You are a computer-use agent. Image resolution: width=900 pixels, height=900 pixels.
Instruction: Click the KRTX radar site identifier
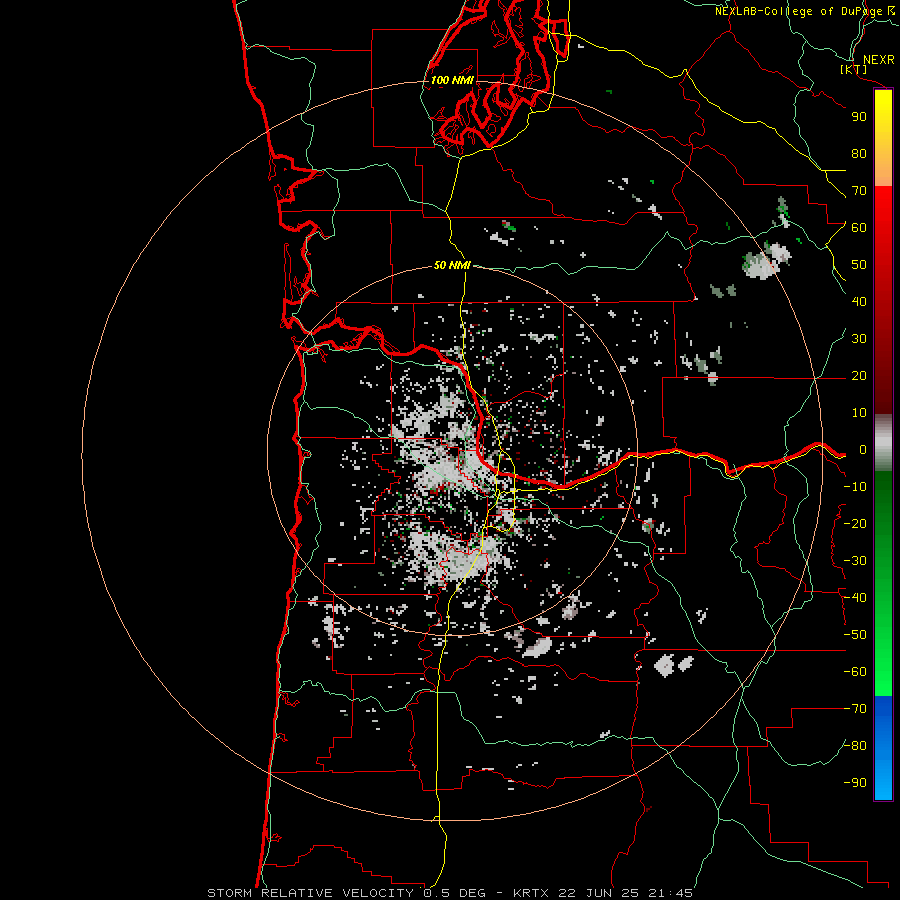coord(531,893)
